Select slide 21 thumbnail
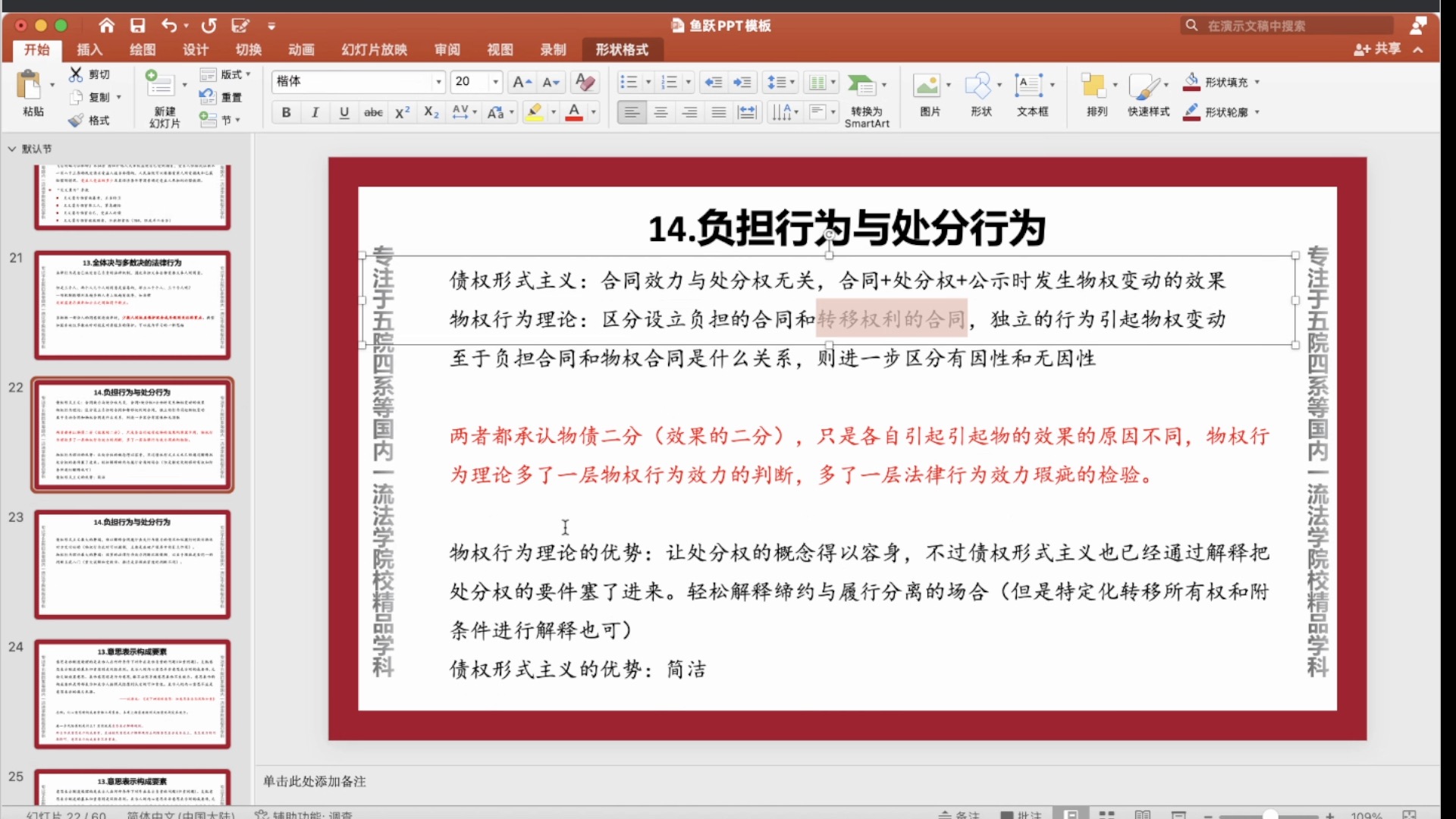 coord(132,305)
